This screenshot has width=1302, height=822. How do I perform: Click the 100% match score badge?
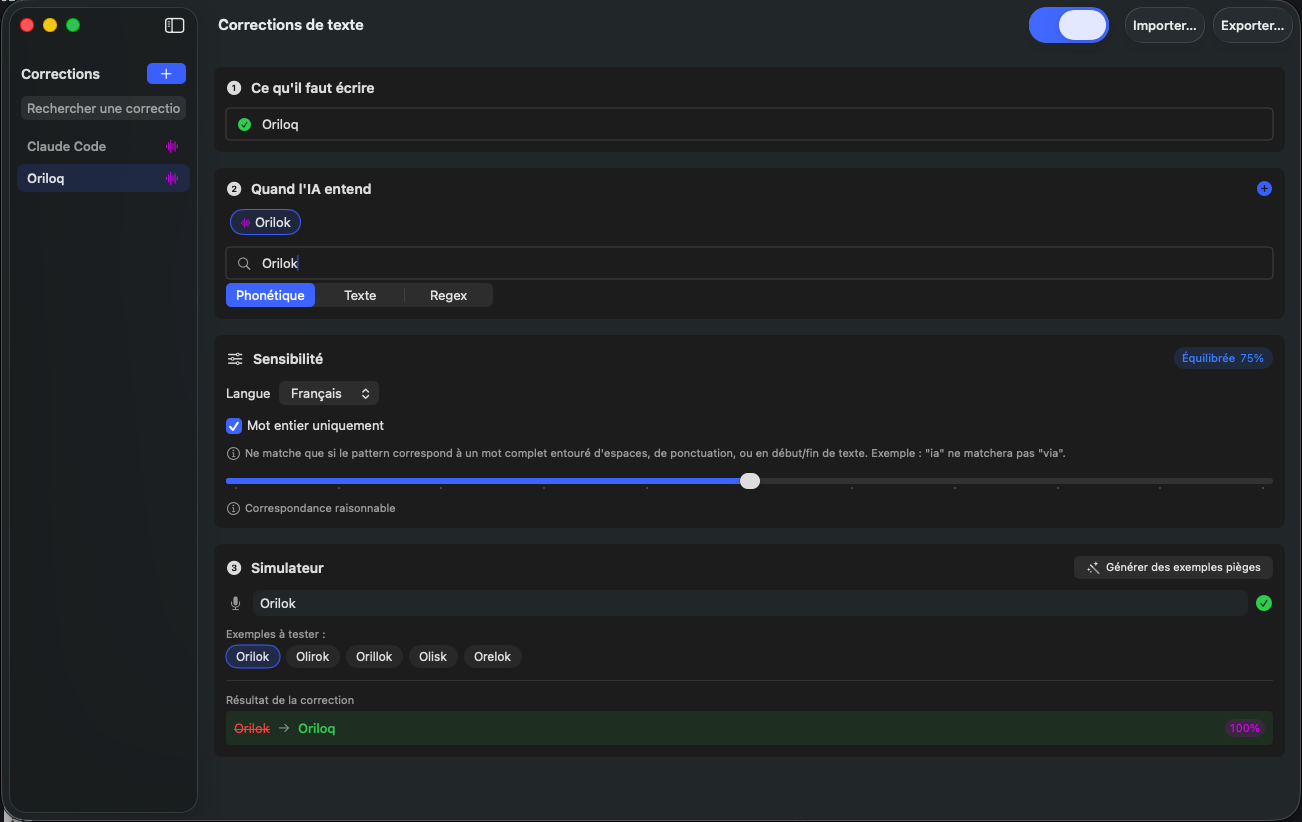coord(1245,728)
